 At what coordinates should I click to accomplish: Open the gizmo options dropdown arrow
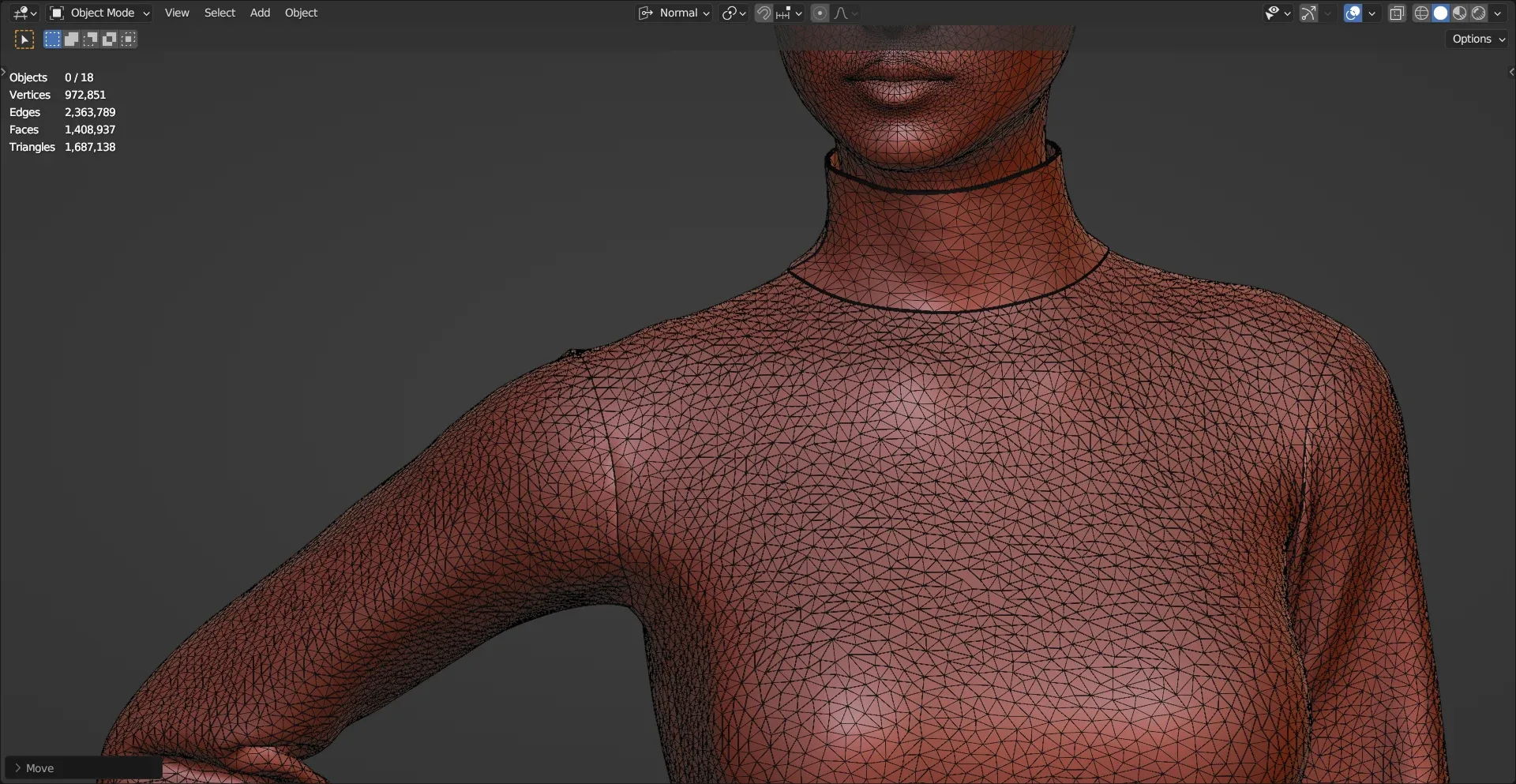(1327, 13)
